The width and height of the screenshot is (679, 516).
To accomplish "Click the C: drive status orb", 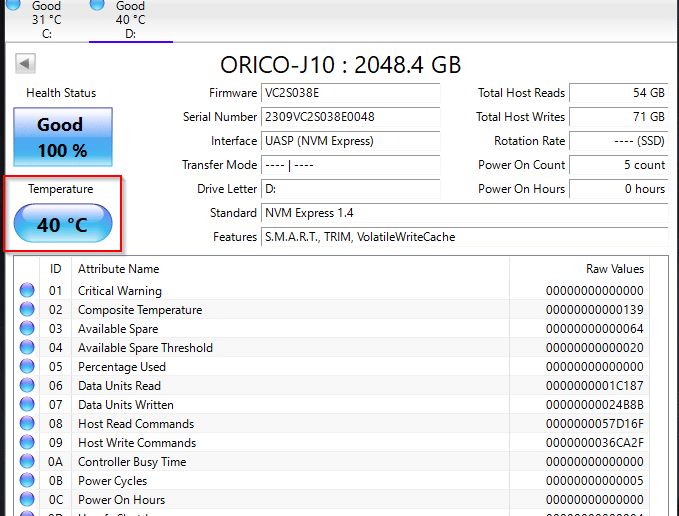I will [x=13, y=4].
